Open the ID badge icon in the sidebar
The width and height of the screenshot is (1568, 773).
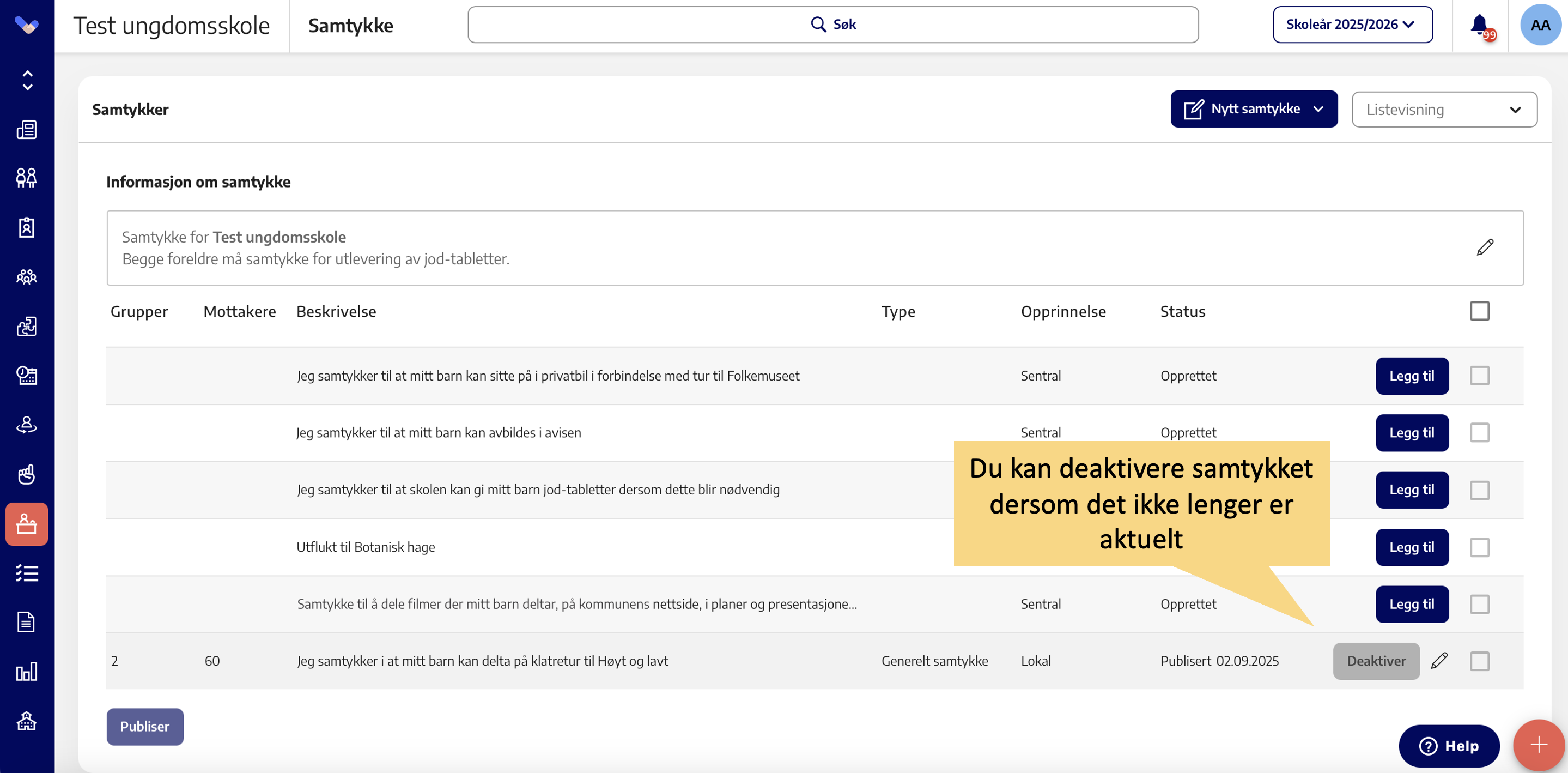click(x=27, y=227)
